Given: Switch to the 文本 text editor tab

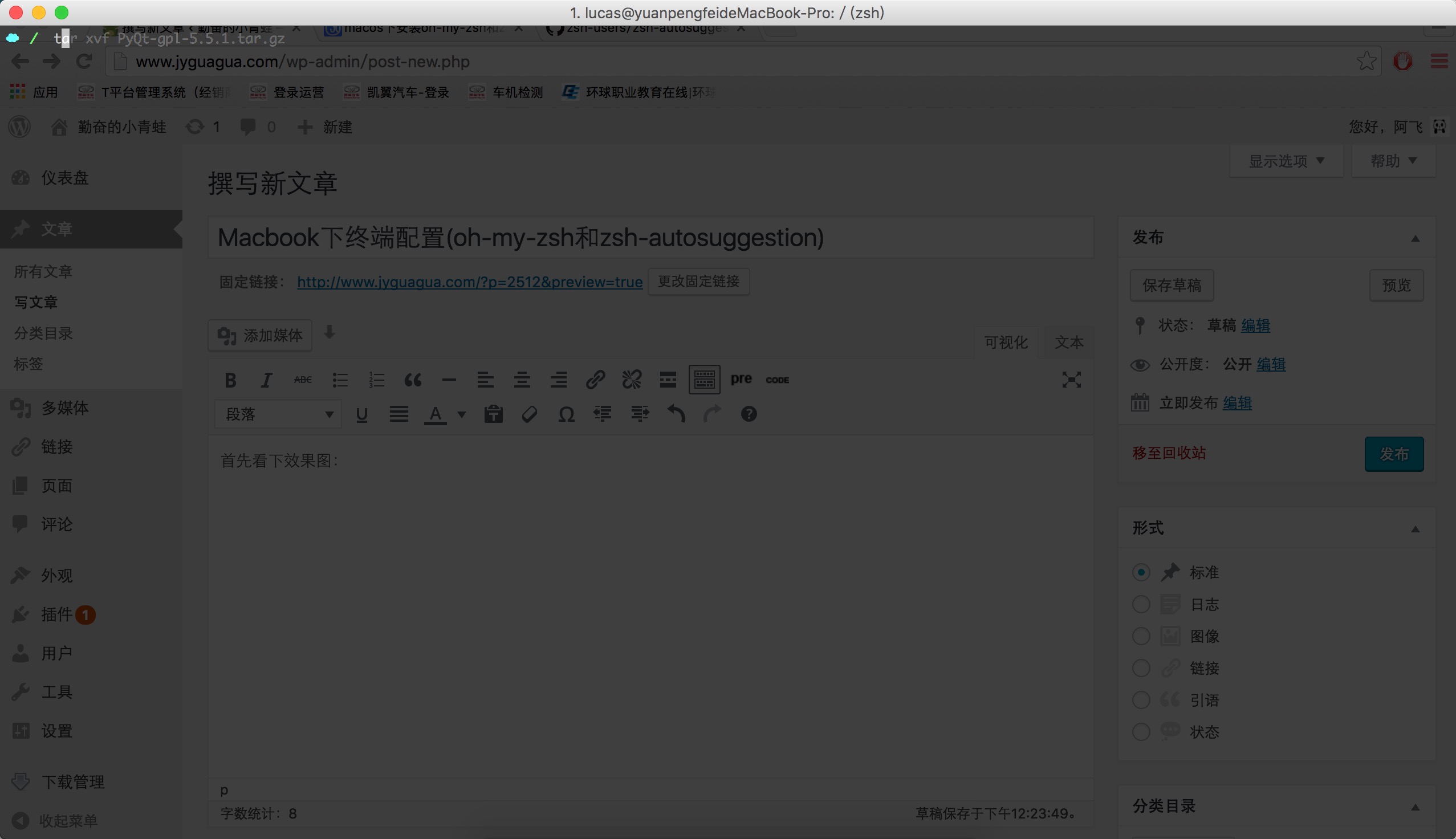Looking at the screenshot, I should pos(1069,343).
